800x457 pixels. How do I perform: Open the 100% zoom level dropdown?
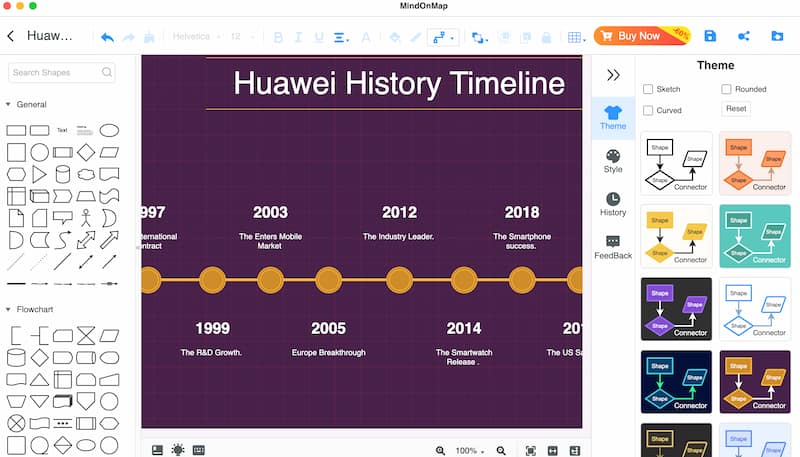[470, 450]
